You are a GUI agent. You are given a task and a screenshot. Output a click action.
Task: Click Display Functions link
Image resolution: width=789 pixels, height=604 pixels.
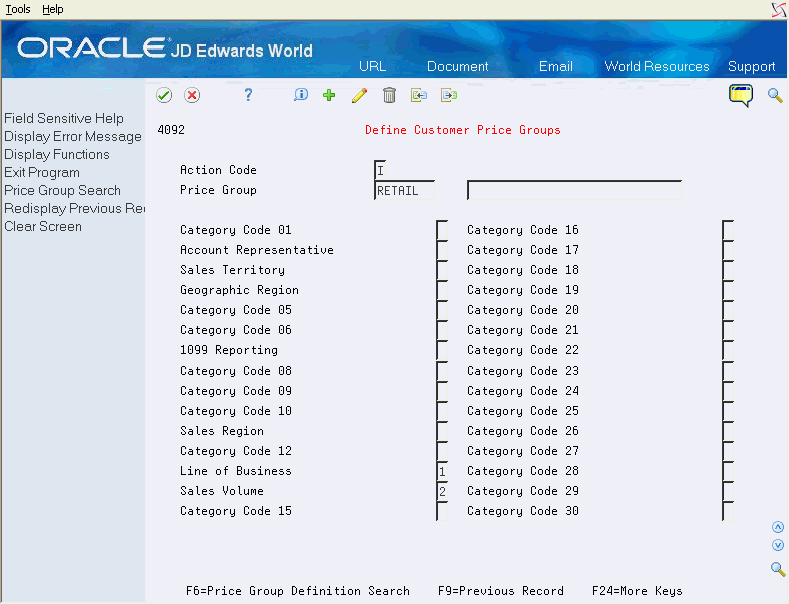point(57,155)
